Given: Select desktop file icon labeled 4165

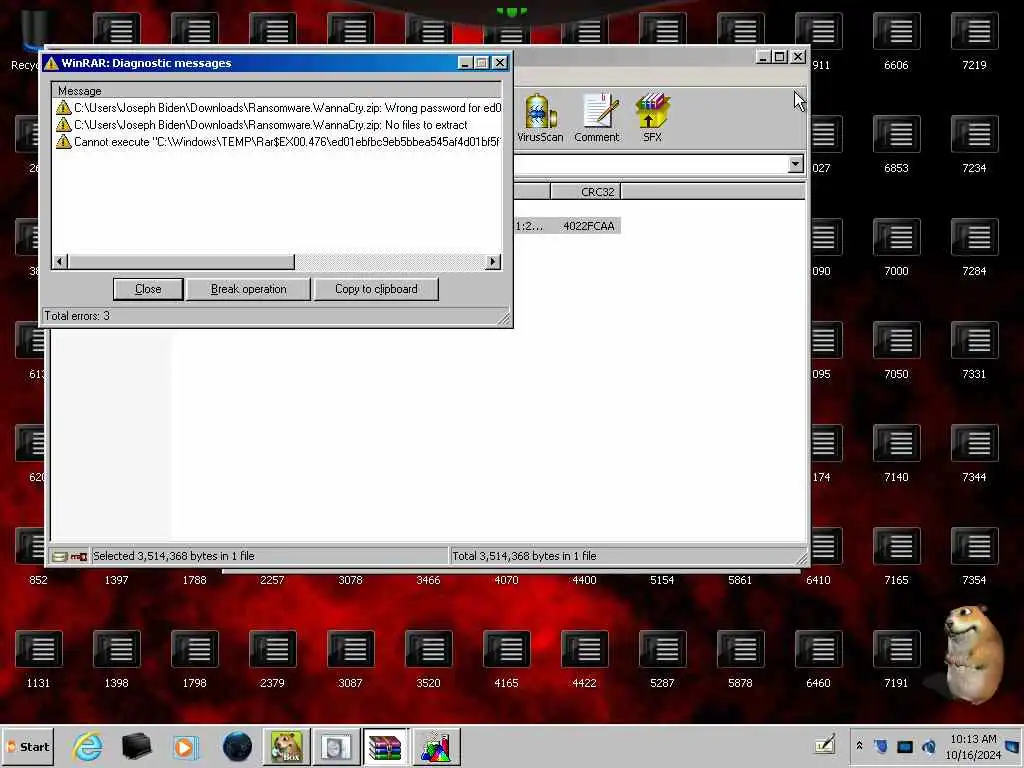Looking at the screenshot, I should point(506,660).
